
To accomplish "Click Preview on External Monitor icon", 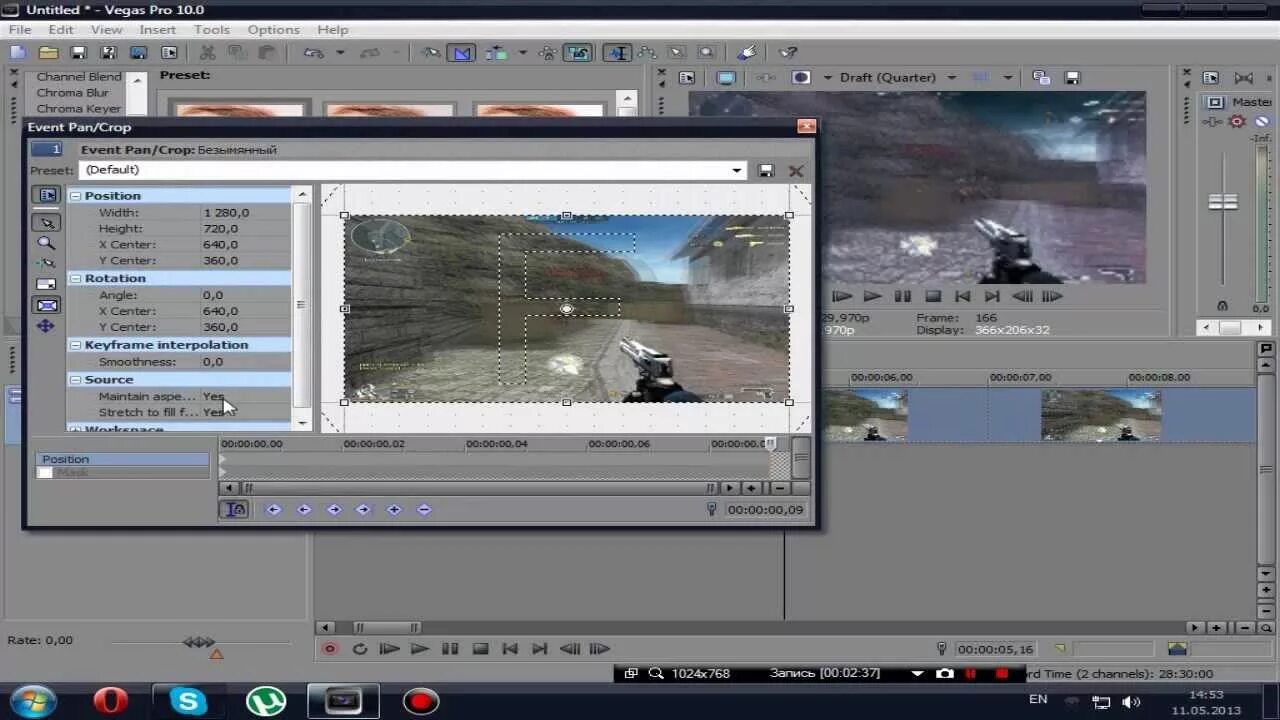I will coord(727,78).
